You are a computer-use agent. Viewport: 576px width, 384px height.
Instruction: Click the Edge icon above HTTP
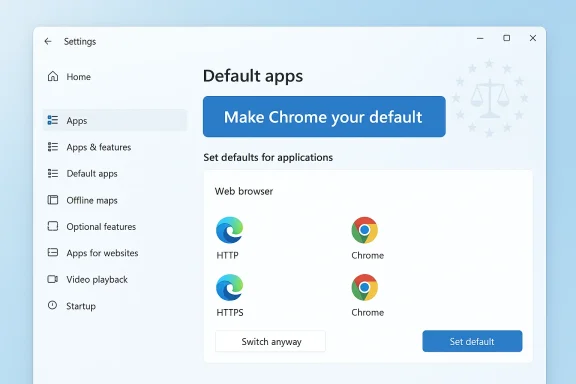(x=230, y=230)
